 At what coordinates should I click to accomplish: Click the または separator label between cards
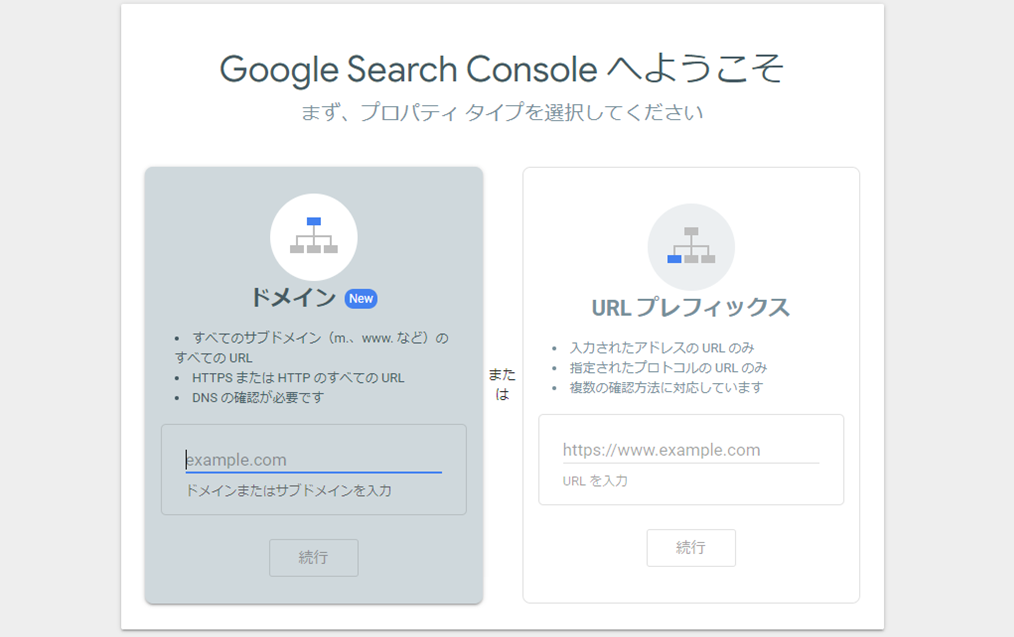pos(502,384)
